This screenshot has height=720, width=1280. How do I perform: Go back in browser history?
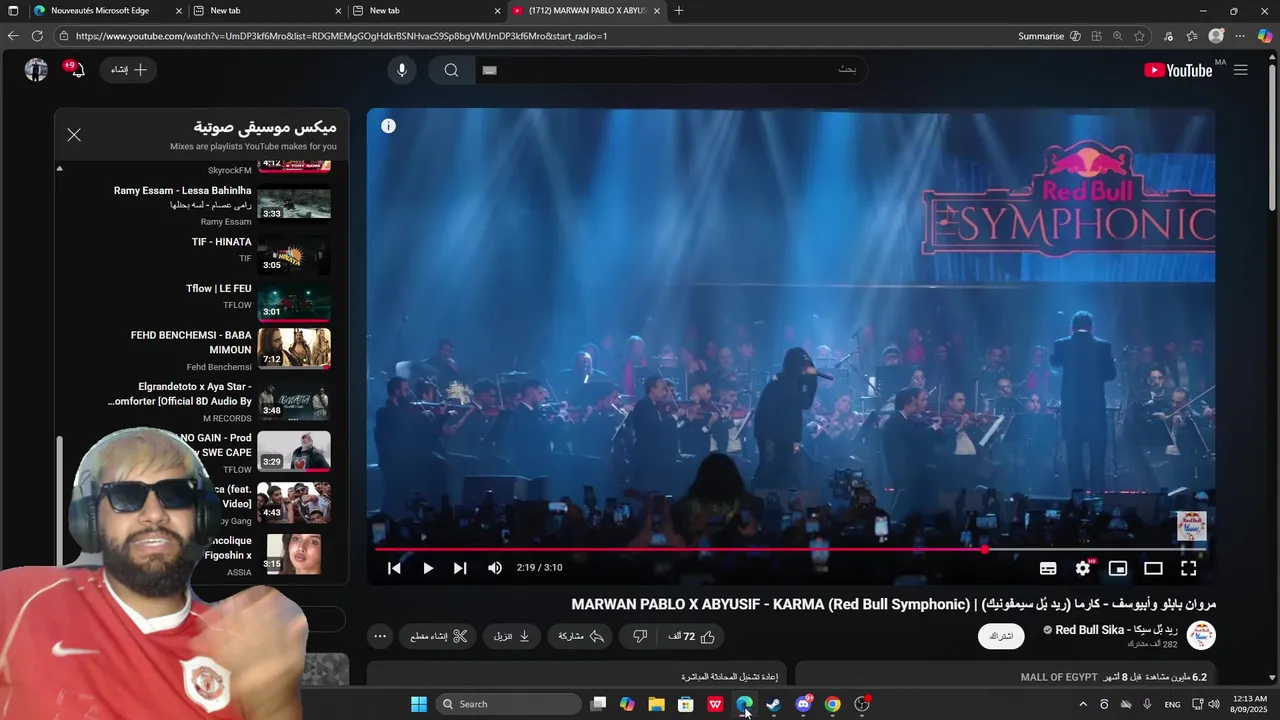pos(13,36)
